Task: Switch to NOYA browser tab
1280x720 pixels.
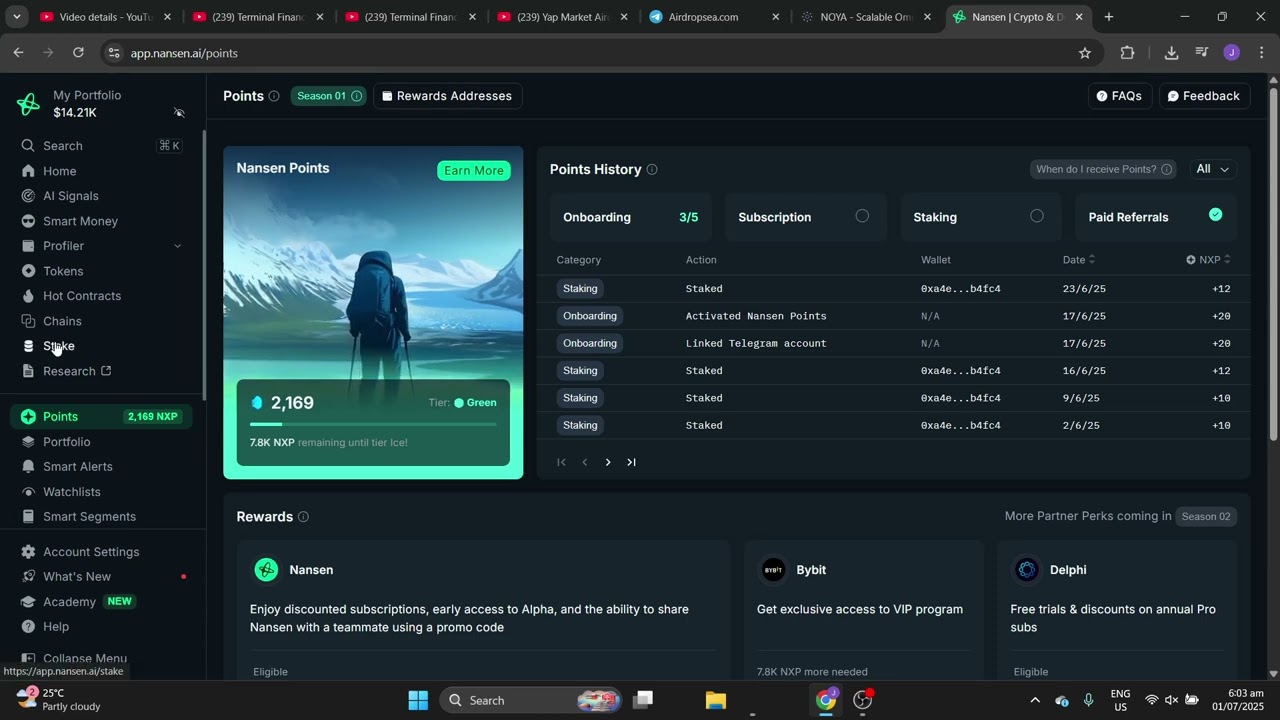Action: [x=866, y=17]
